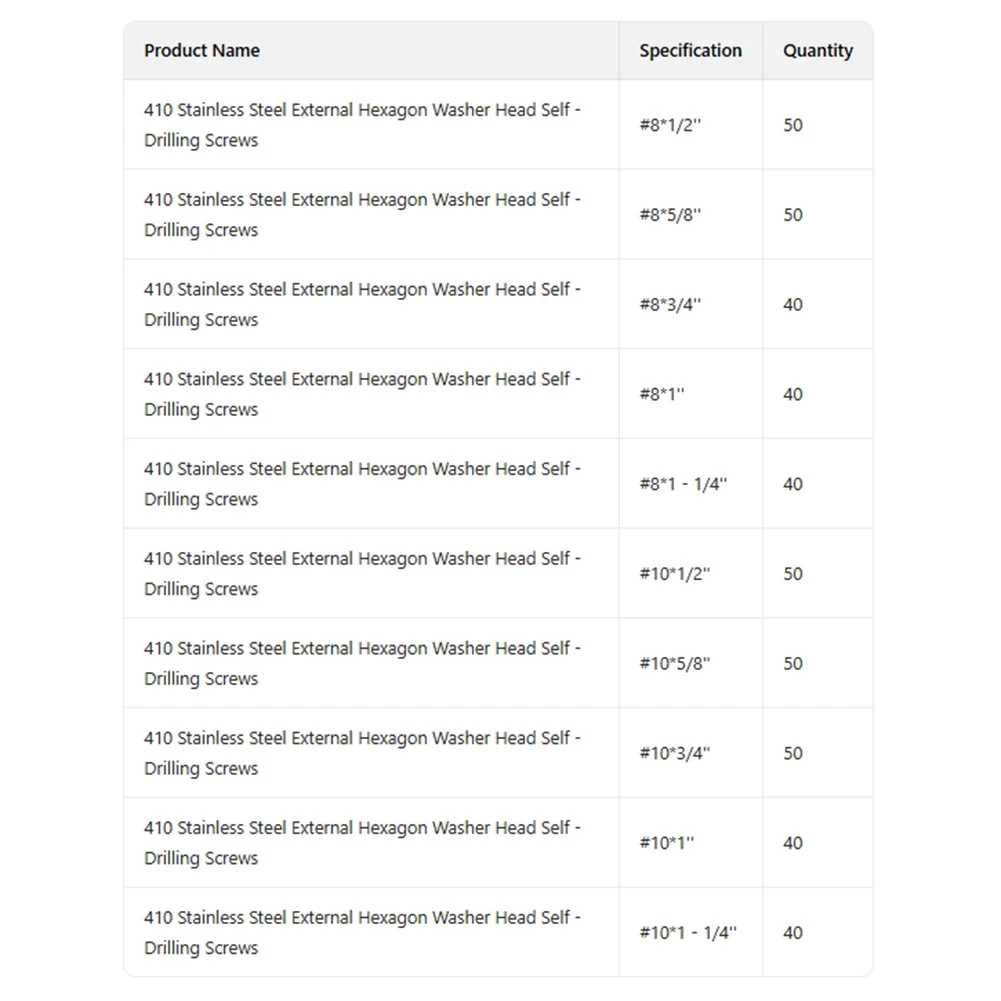Viewport: 1001px width, 1001px height.
Task: Click product name in the #10*5/8" row
Action: click(x=362, y=663)
